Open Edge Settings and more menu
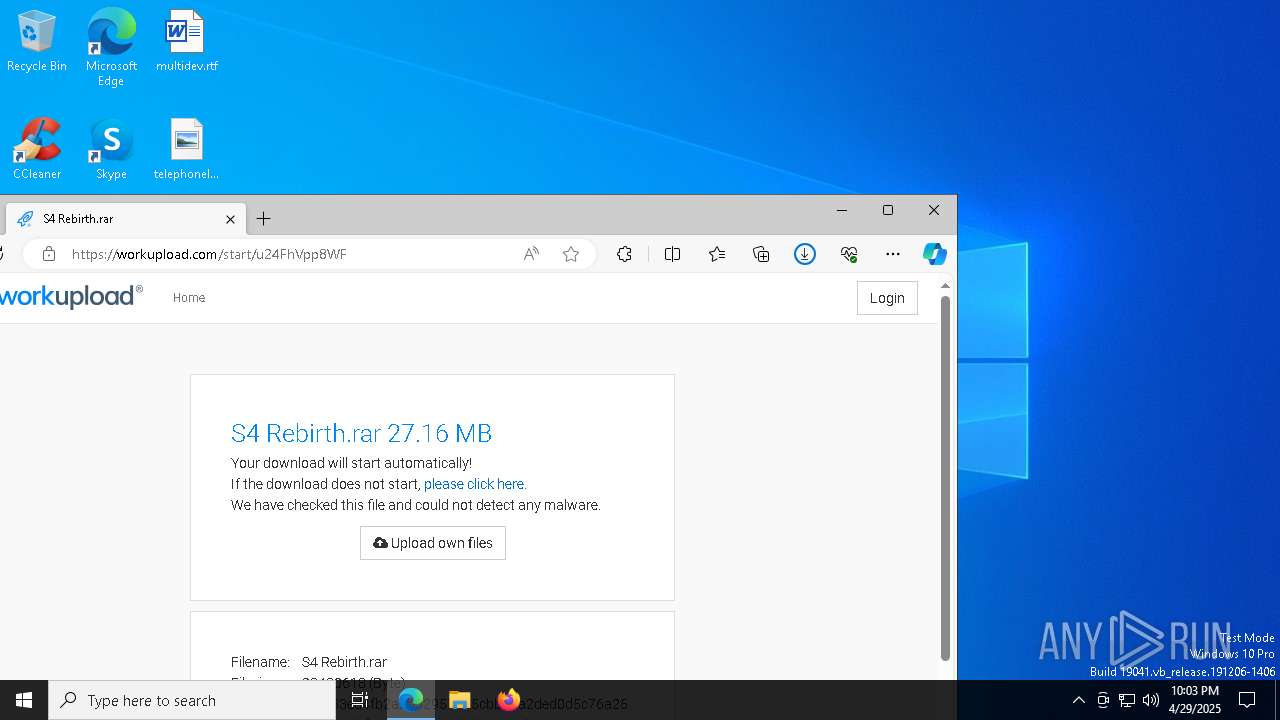The image size is (1280, 720). 893,254
